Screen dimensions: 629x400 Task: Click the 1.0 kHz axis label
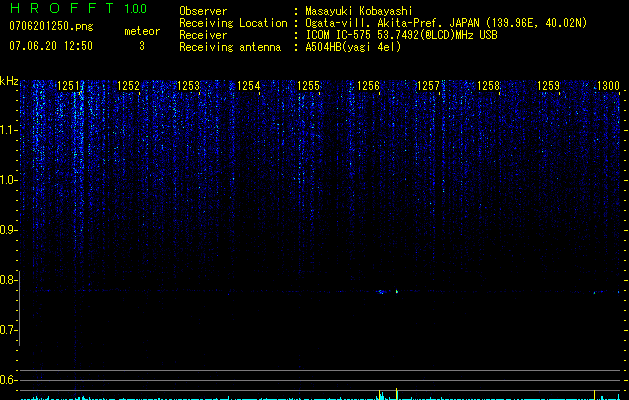click(x=7, y=180)
